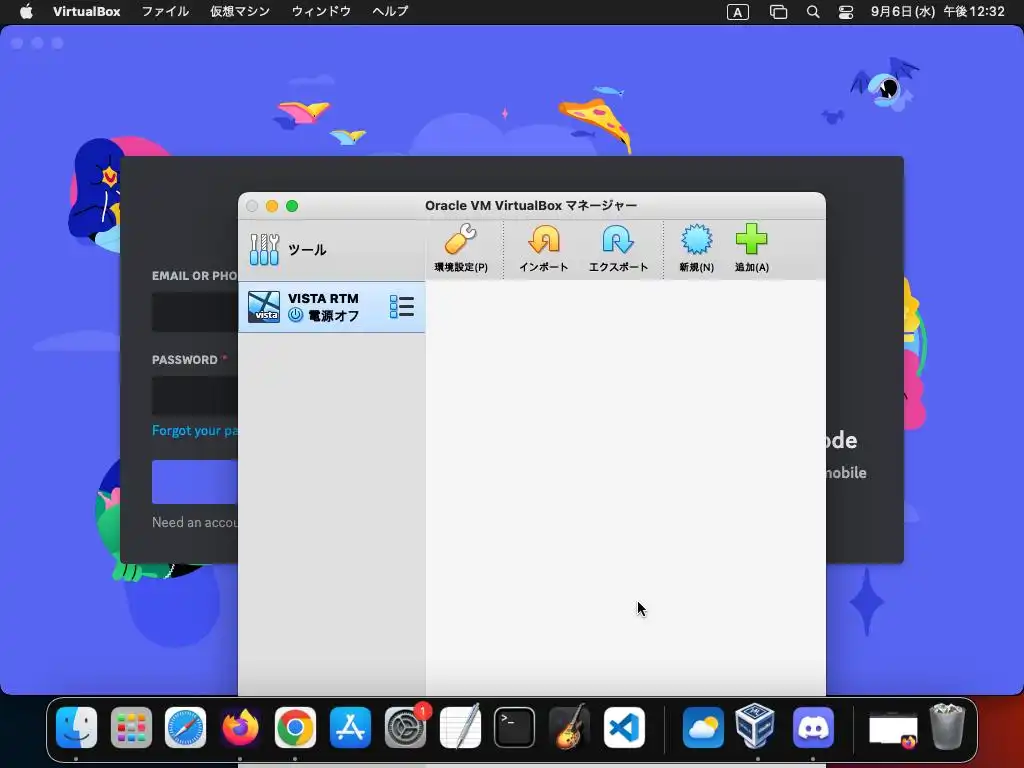Open the VirtualBox app menu

[86, 11]
